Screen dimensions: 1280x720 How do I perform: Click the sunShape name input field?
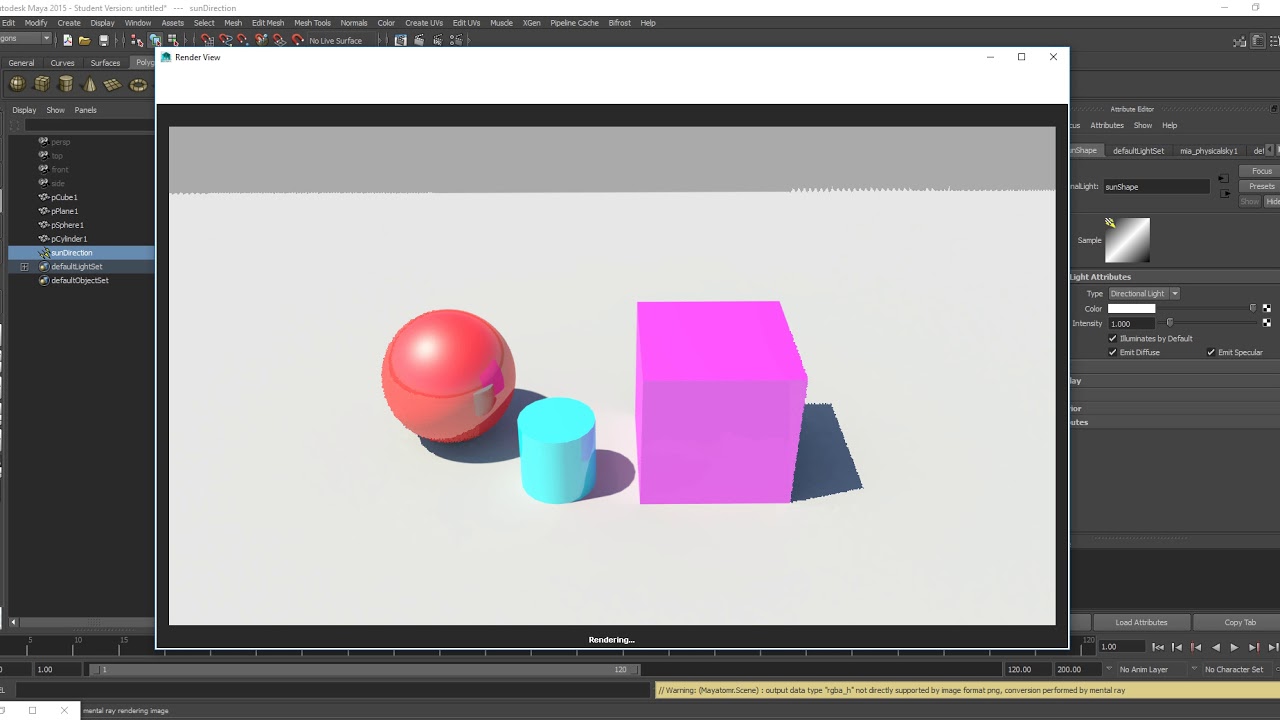tap(1155, 186)
